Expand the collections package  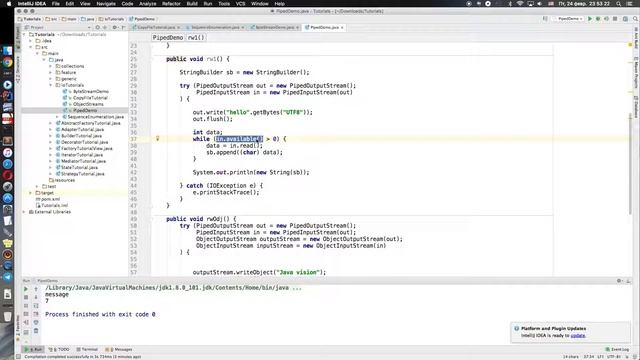51,66
